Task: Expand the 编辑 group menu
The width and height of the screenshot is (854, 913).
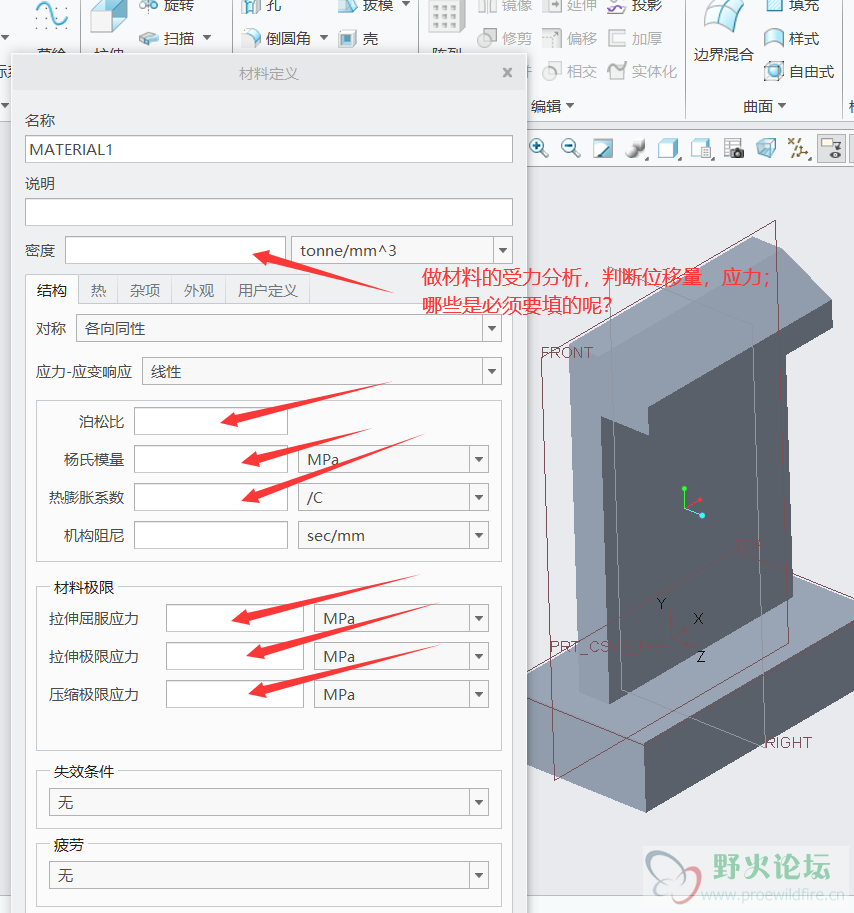Action: 552,106
